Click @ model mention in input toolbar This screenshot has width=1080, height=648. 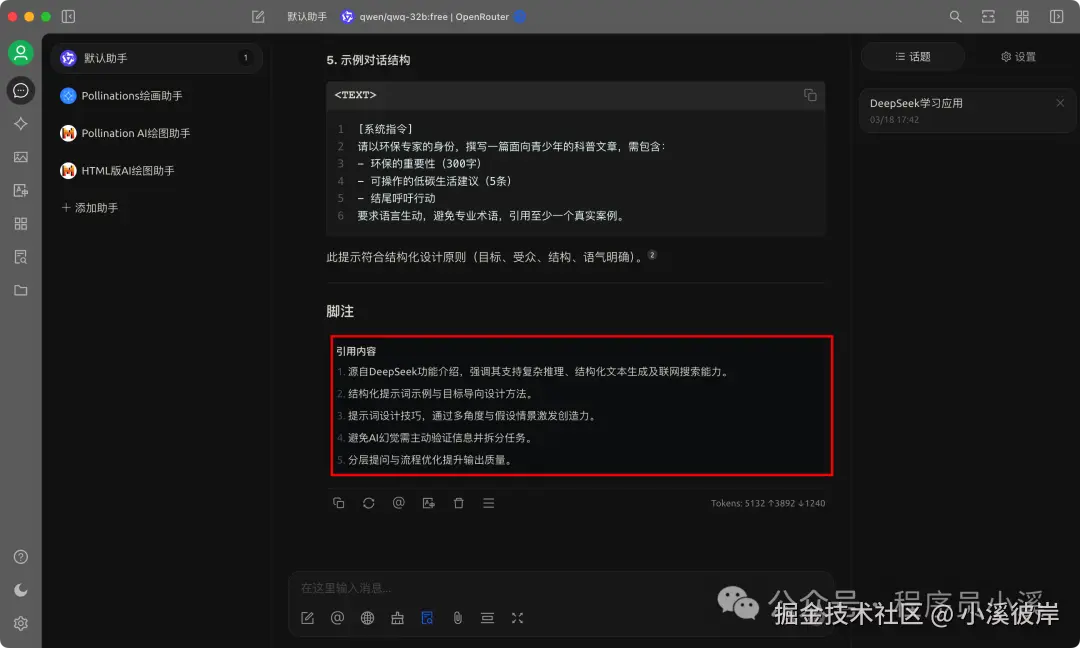pos(338,618)
